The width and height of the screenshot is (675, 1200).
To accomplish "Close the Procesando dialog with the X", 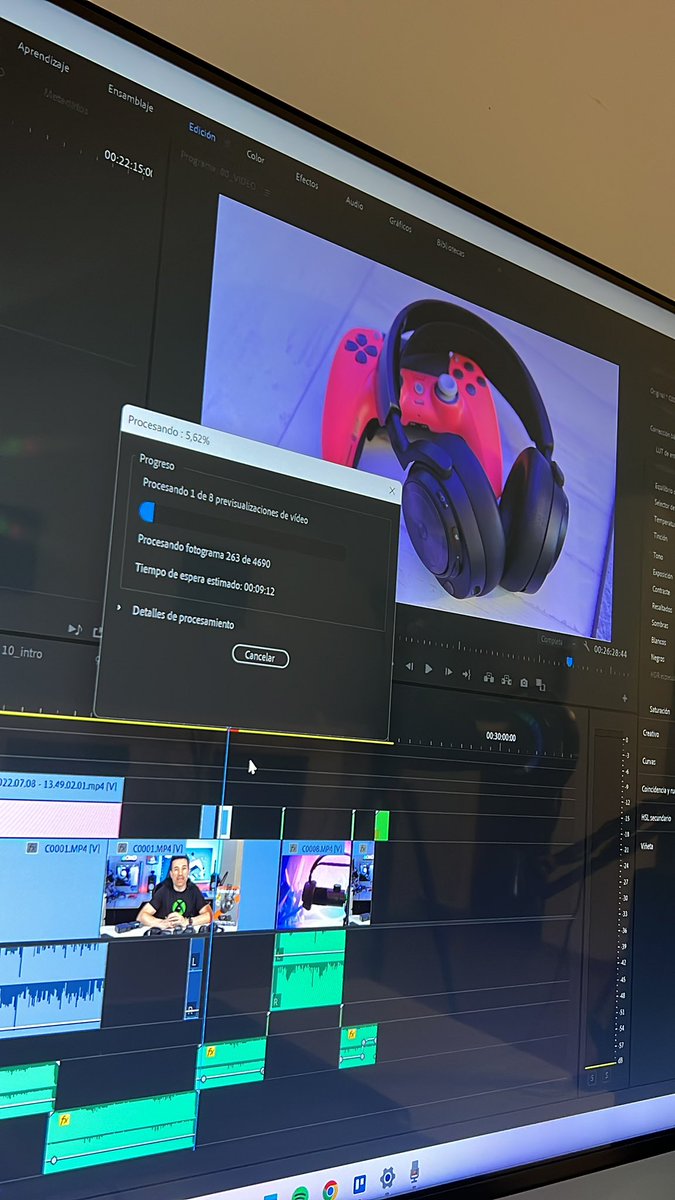I will click(x=392, y=491).
